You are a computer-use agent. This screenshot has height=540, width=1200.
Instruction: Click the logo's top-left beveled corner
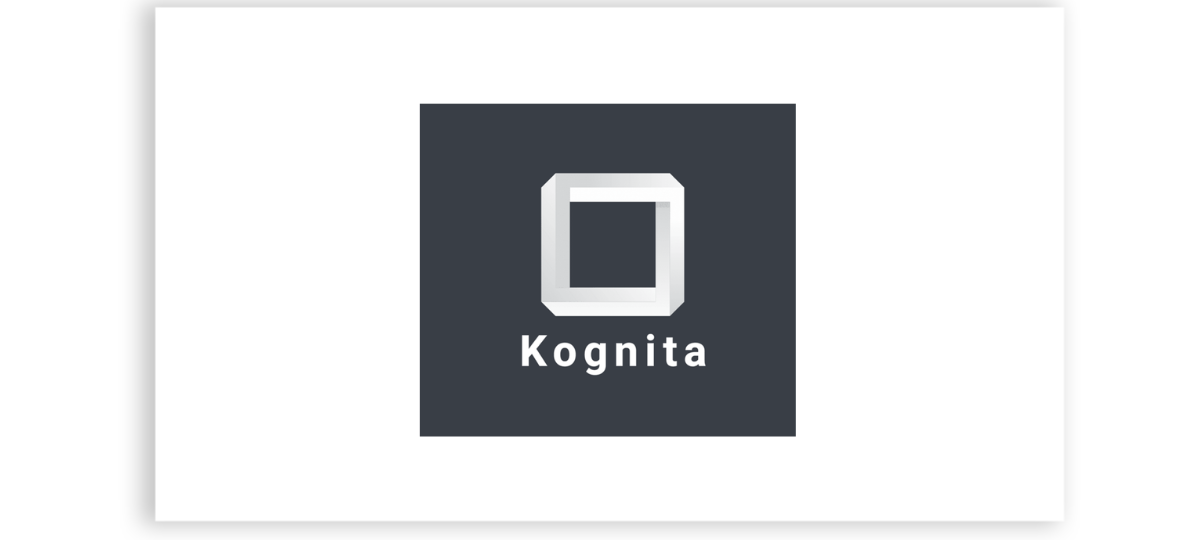pos(548,181)
